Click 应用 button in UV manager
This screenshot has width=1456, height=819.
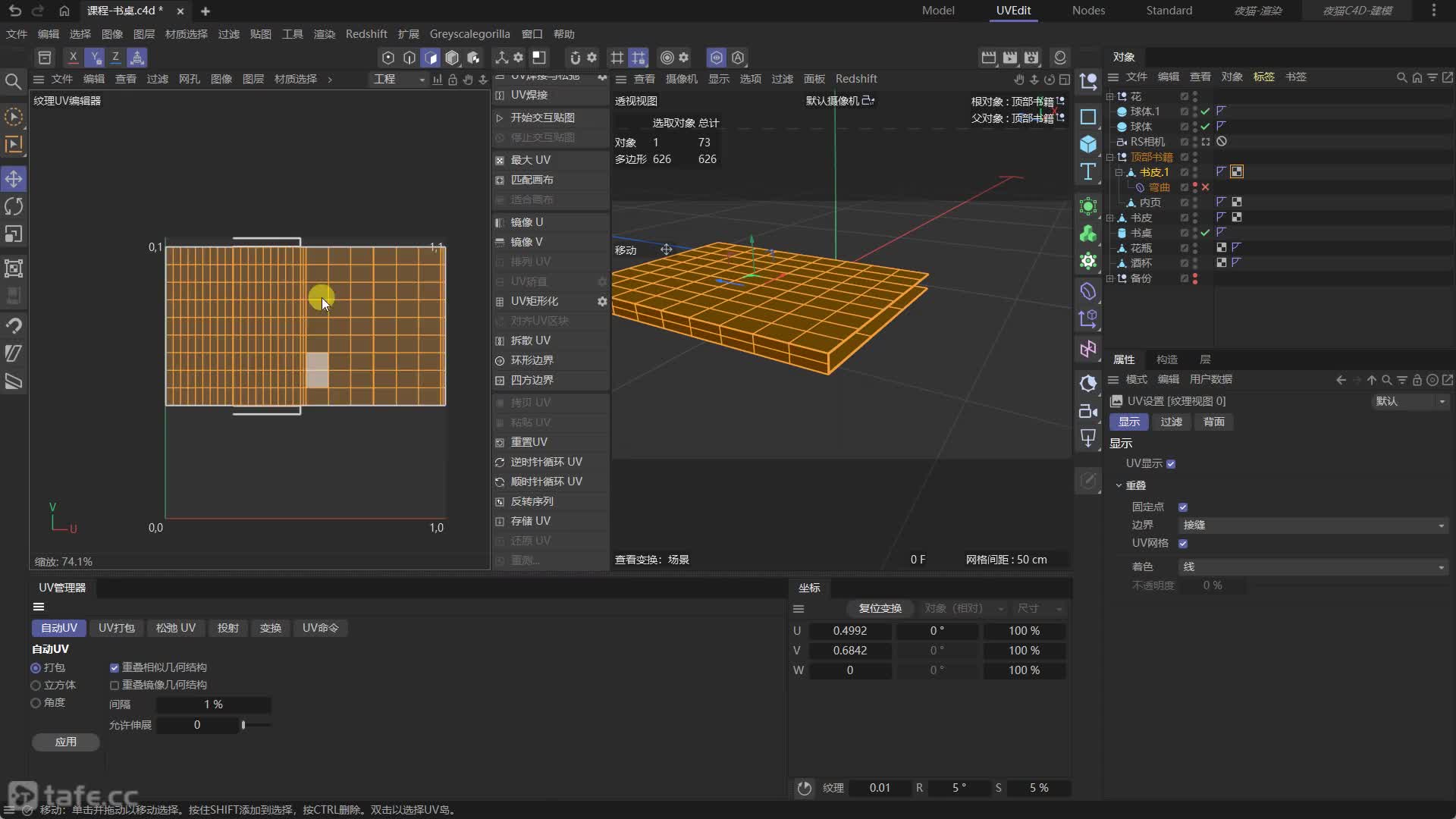pos(66,742)
